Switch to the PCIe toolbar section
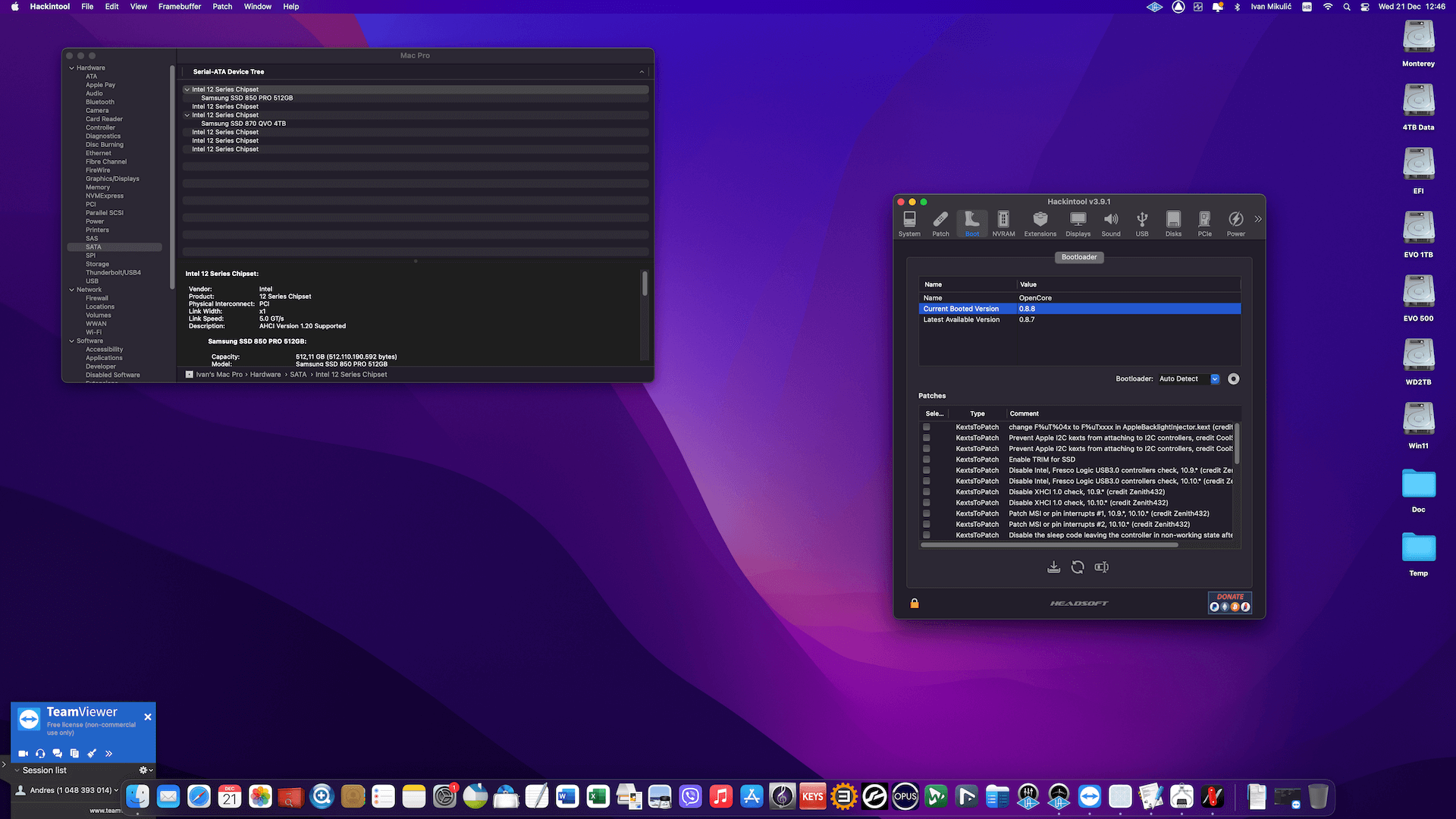1456x819 pixels. tap(1204, 224)
